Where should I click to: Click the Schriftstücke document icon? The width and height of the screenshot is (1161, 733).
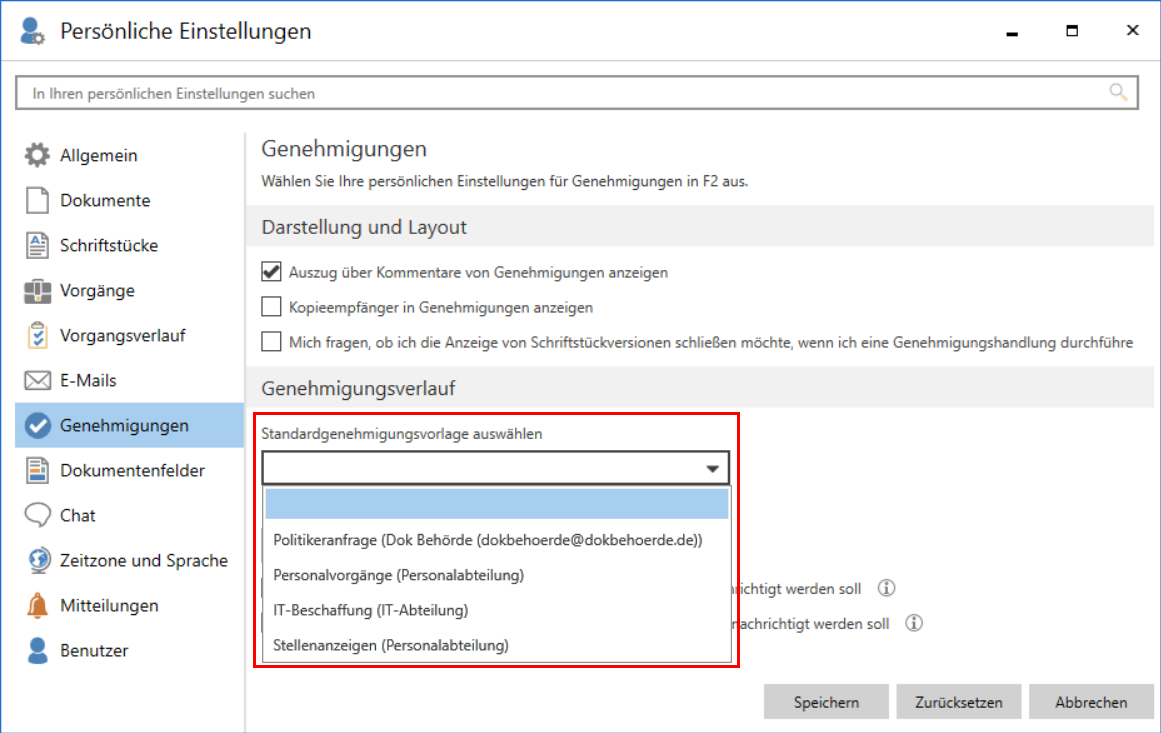click(x=37, y=246)
